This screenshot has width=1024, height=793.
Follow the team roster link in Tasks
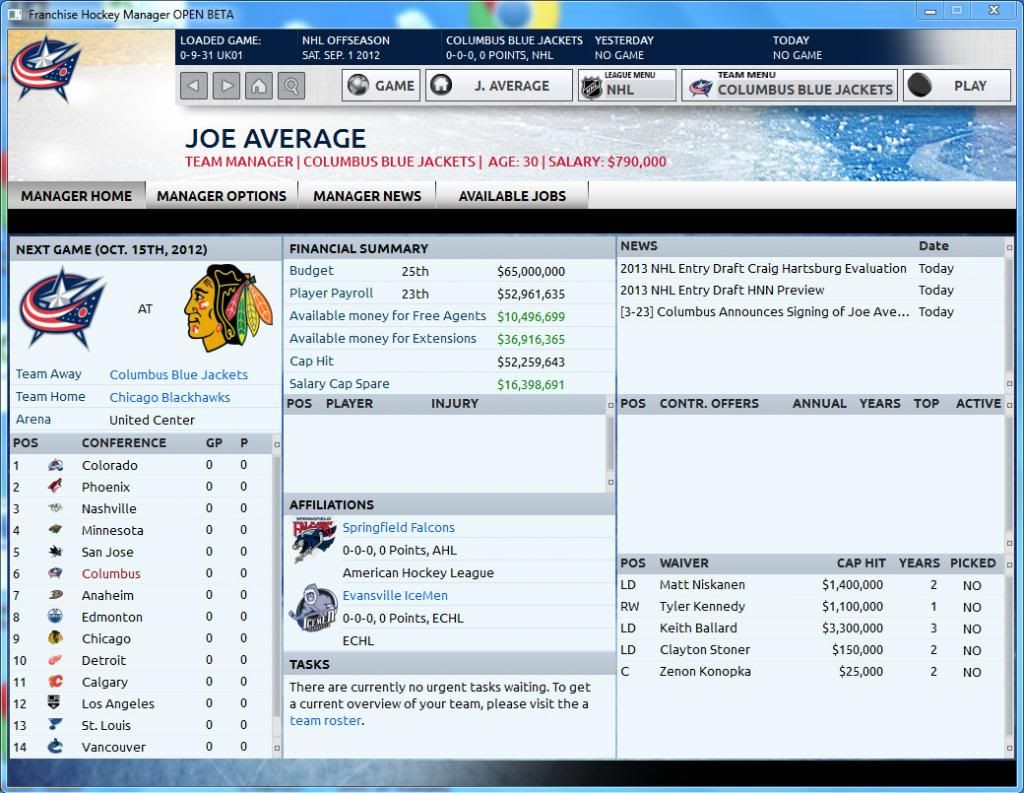(x=325, y=720)
